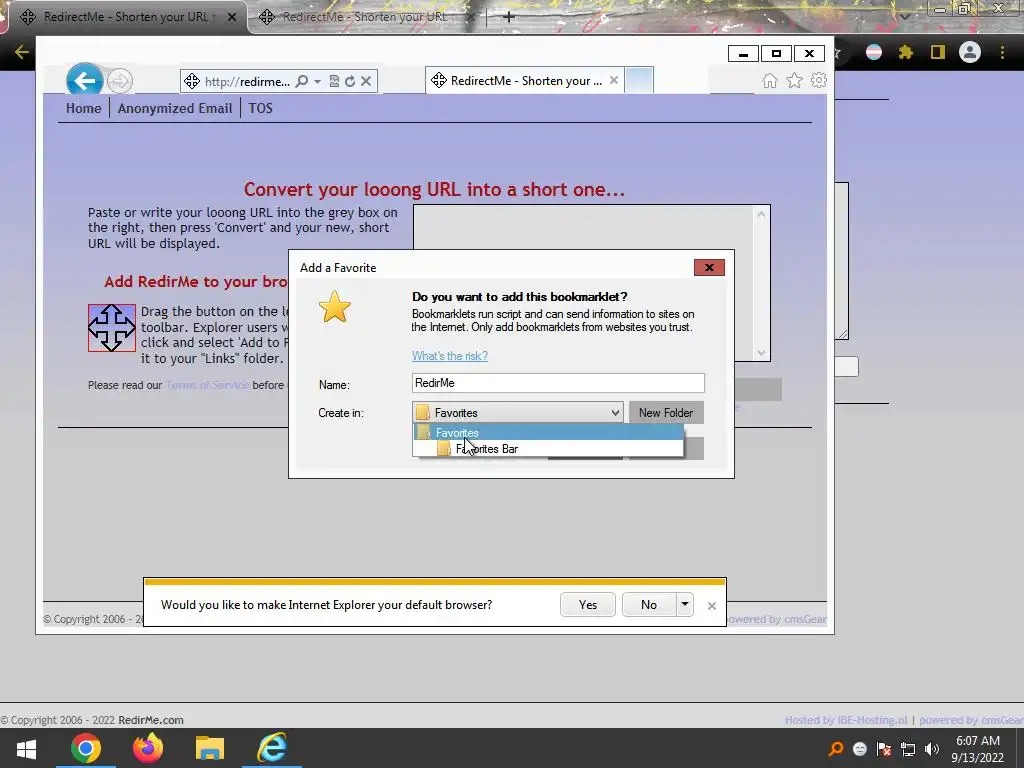Screen dimensions: 1024x768
Task: Open the Windows Start menu
Action: coord(26,748)
